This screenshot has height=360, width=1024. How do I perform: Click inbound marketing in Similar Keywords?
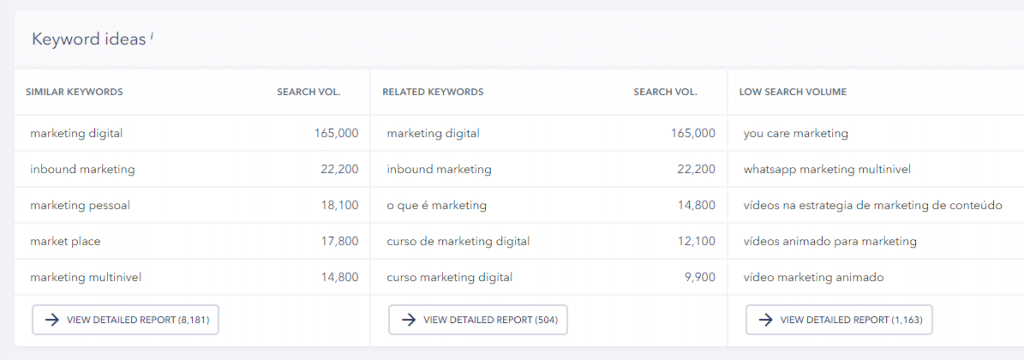[82, 169]
